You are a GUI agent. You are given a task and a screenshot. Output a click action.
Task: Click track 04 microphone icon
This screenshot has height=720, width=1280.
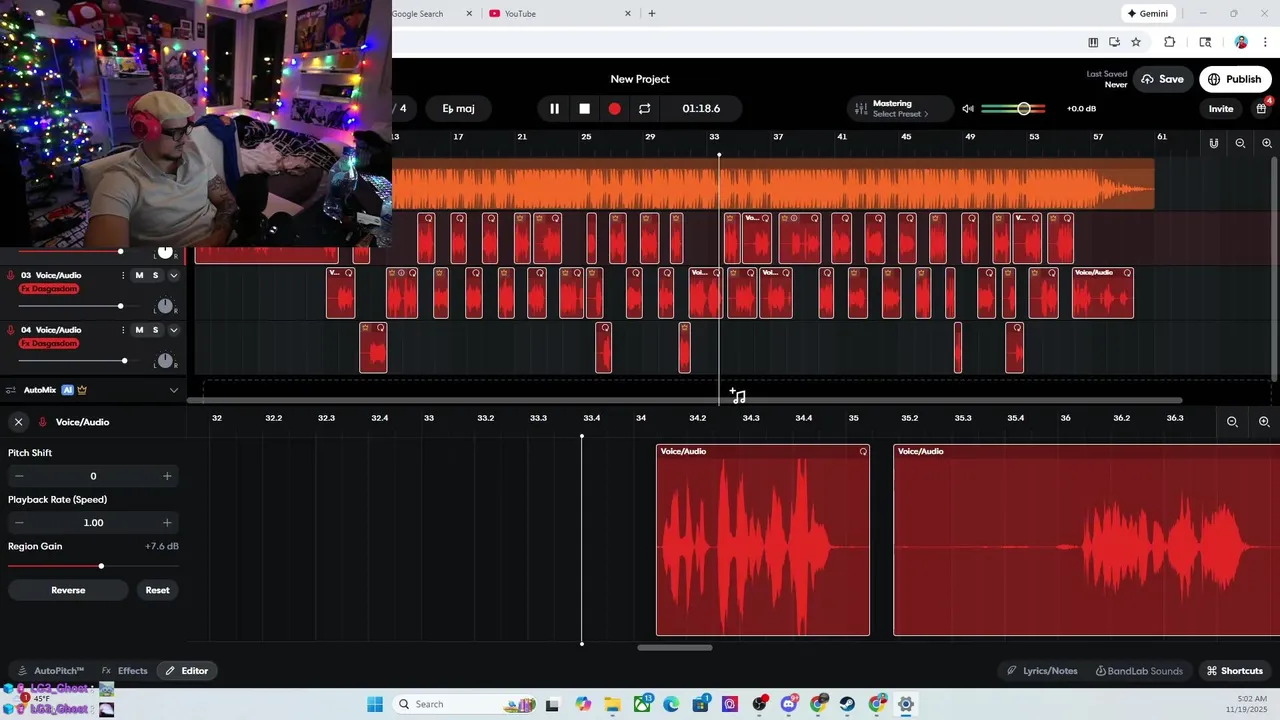pyautogui.click(x=11, y=330)
